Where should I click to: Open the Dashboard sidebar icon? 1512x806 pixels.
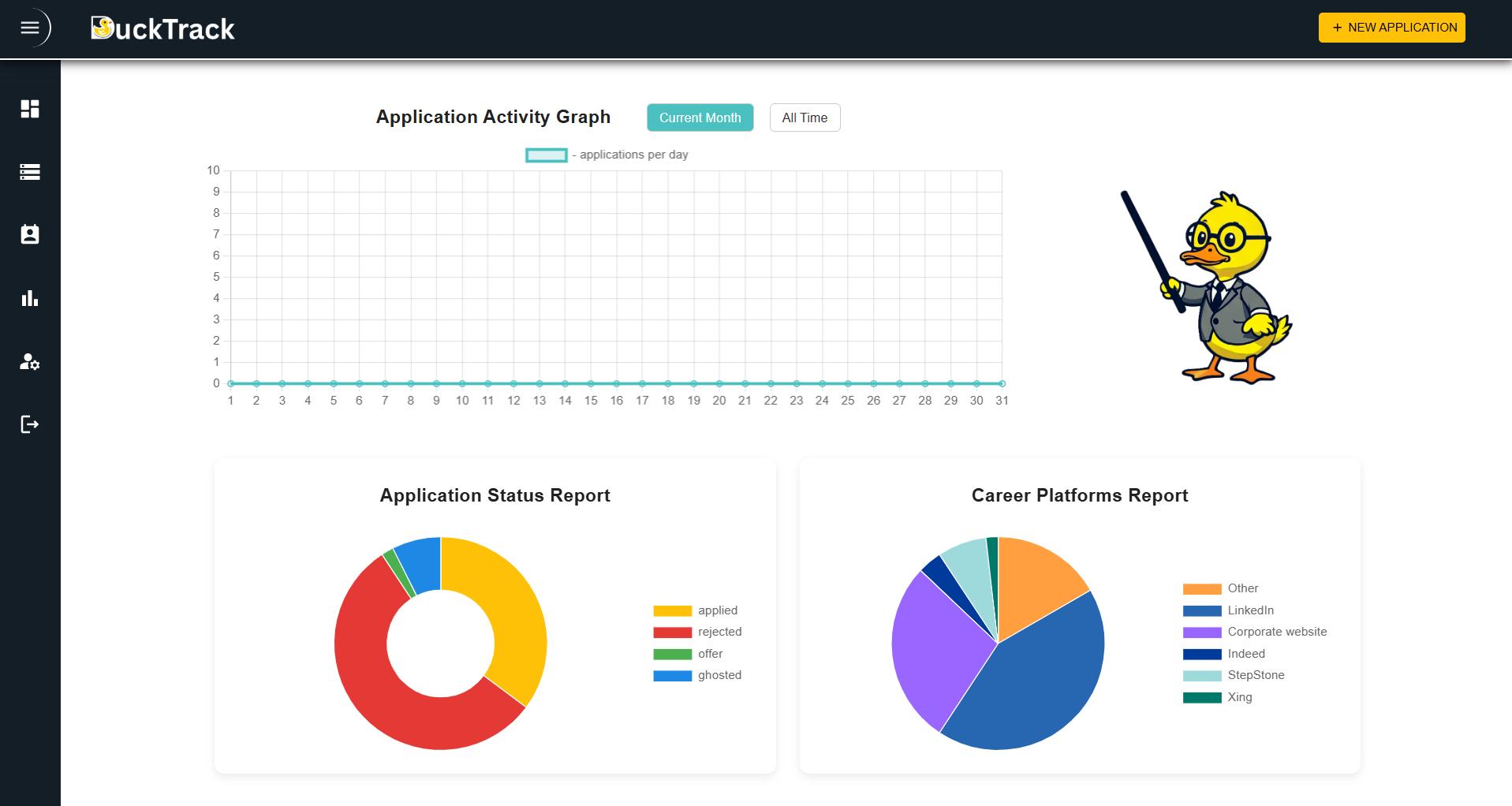click(x=30, y=109)
